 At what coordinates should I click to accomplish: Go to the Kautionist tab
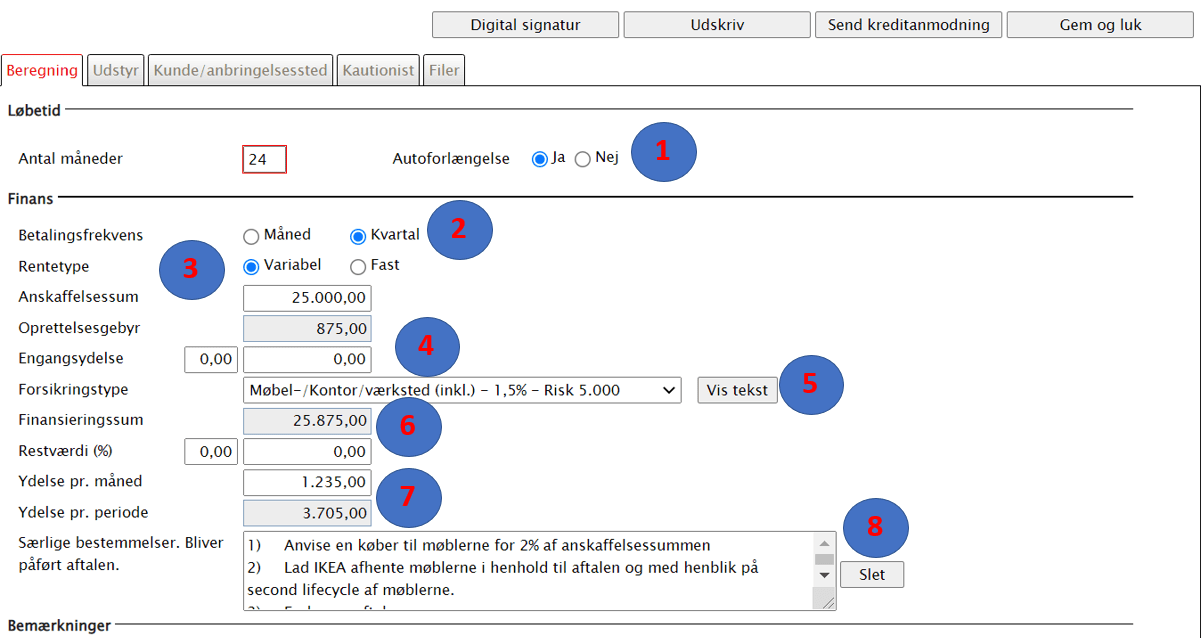pyautogui.click(x=378, y=71)
